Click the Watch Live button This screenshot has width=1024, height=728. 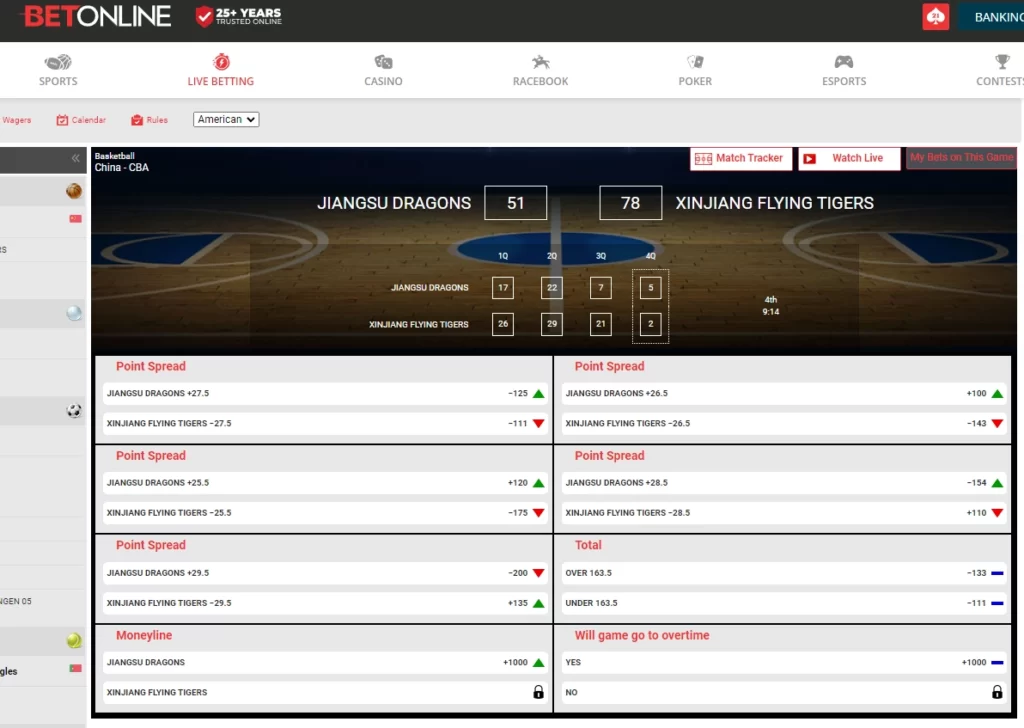point(849,158)
